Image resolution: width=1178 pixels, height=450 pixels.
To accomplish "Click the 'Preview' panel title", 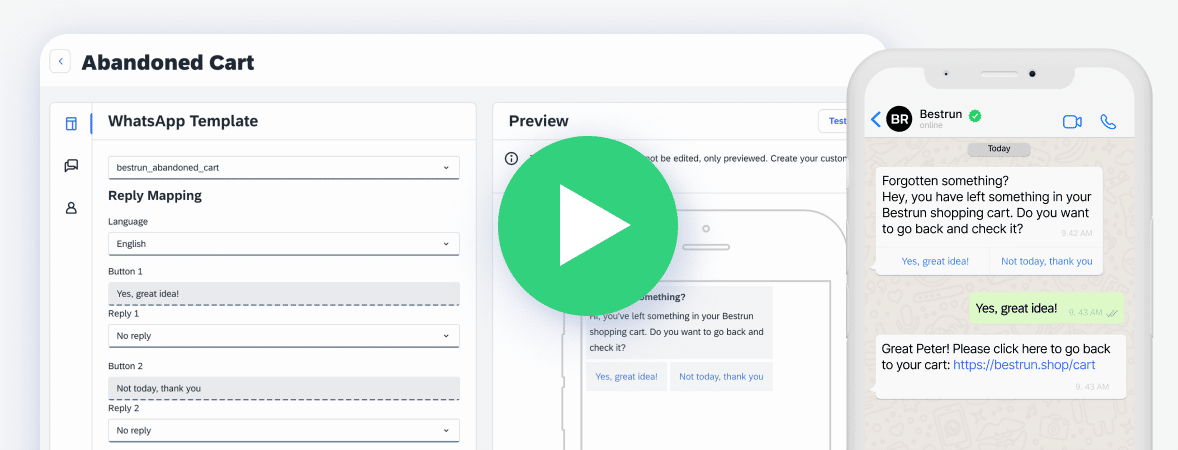I will [539, 121].
